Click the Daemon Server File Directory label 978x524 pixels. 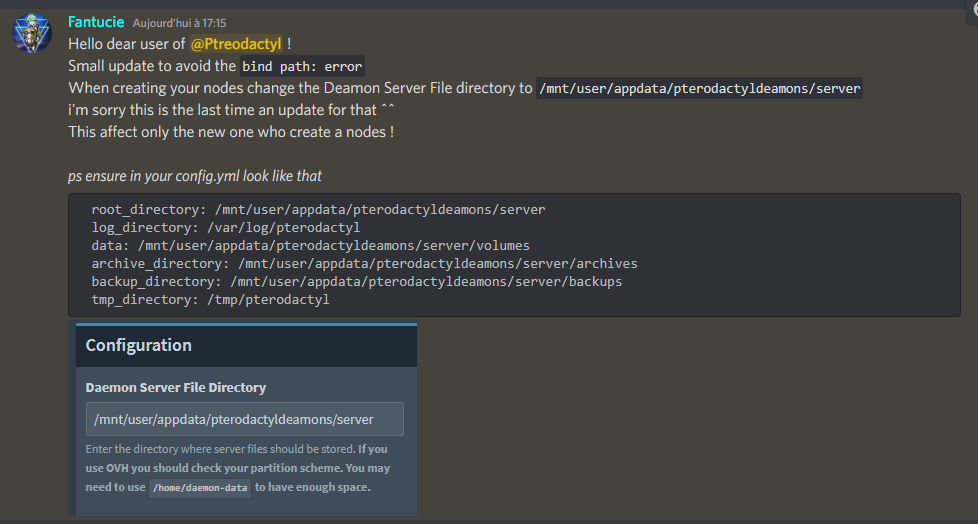pos(176,387)
